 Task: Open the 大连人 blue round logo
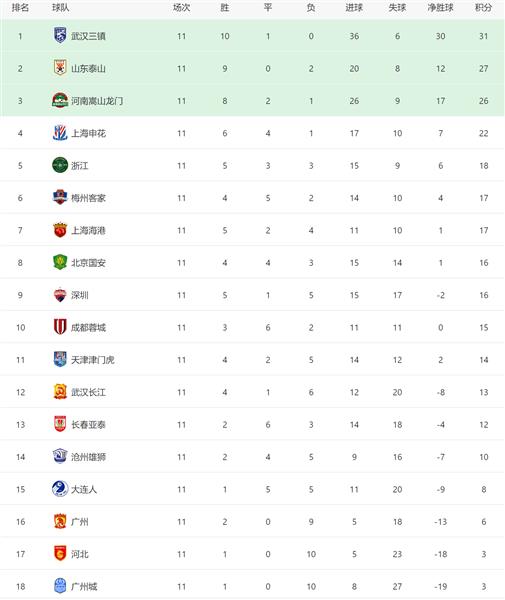(x=60, y=489)
